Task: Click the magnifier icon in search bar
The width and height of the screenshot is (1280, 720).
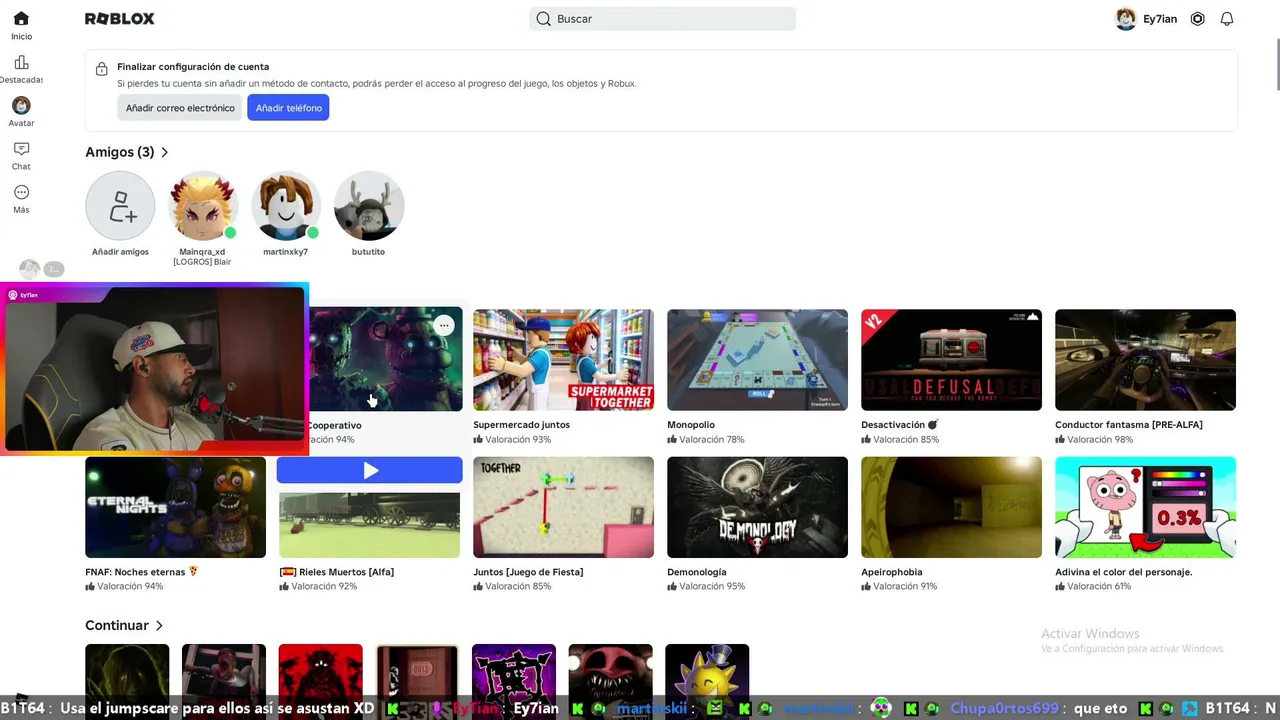Action: 544,19
